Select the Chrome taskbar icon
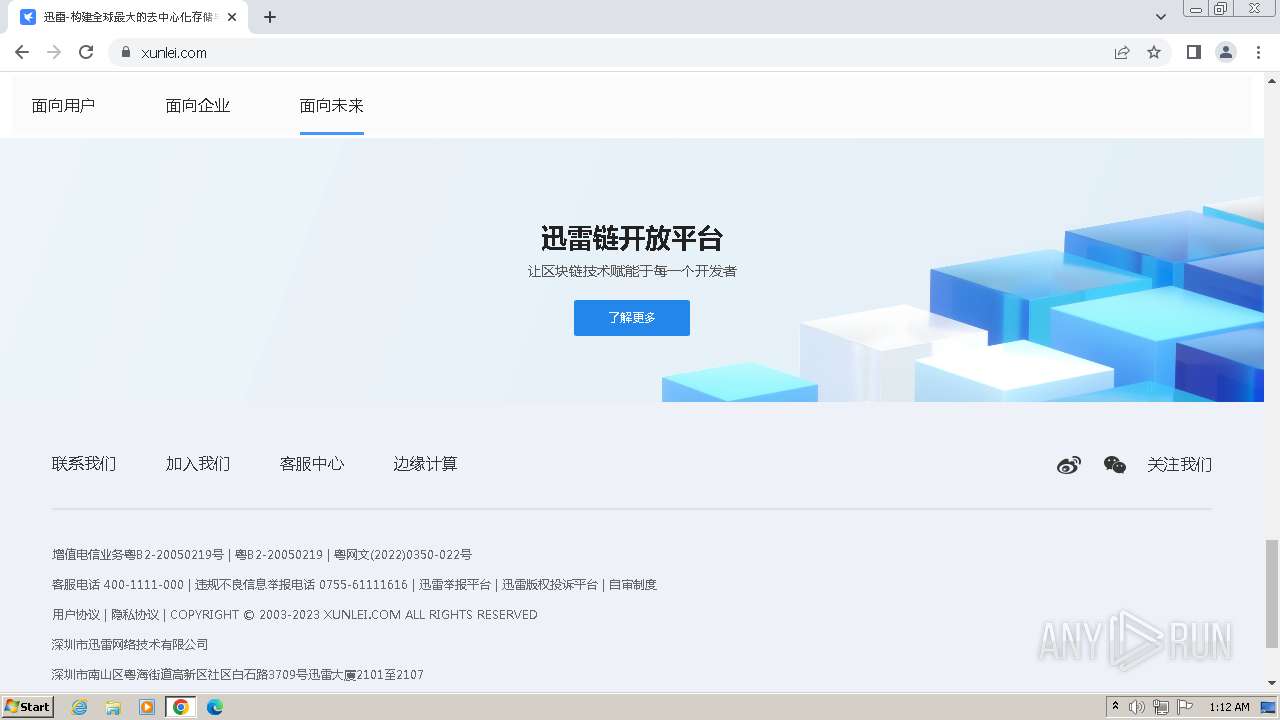Viewport: 1280px width, 720px height. click(x=181, y=707)
